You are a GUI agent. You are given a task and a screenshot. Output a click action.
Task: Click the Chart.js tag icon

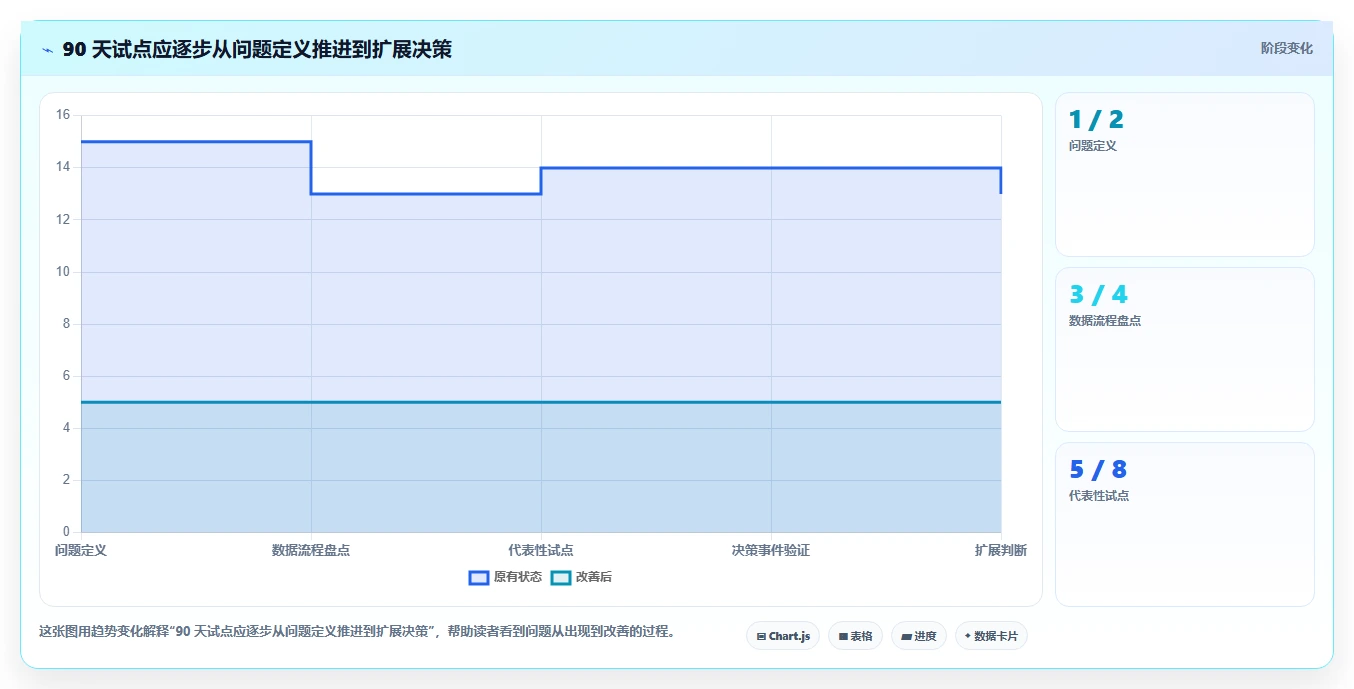pyautogui.click(x=761, y=636)
